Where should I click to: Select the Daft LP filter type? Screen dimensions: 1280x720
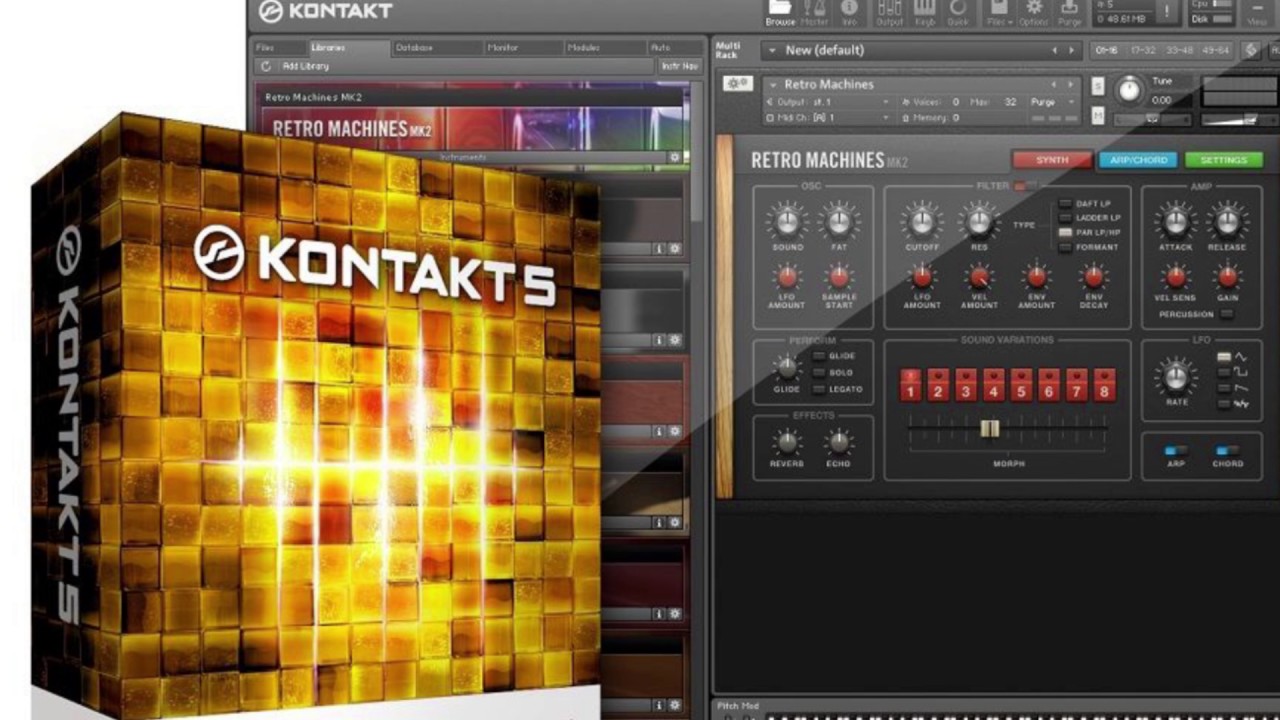click(x=1065, y=204)
